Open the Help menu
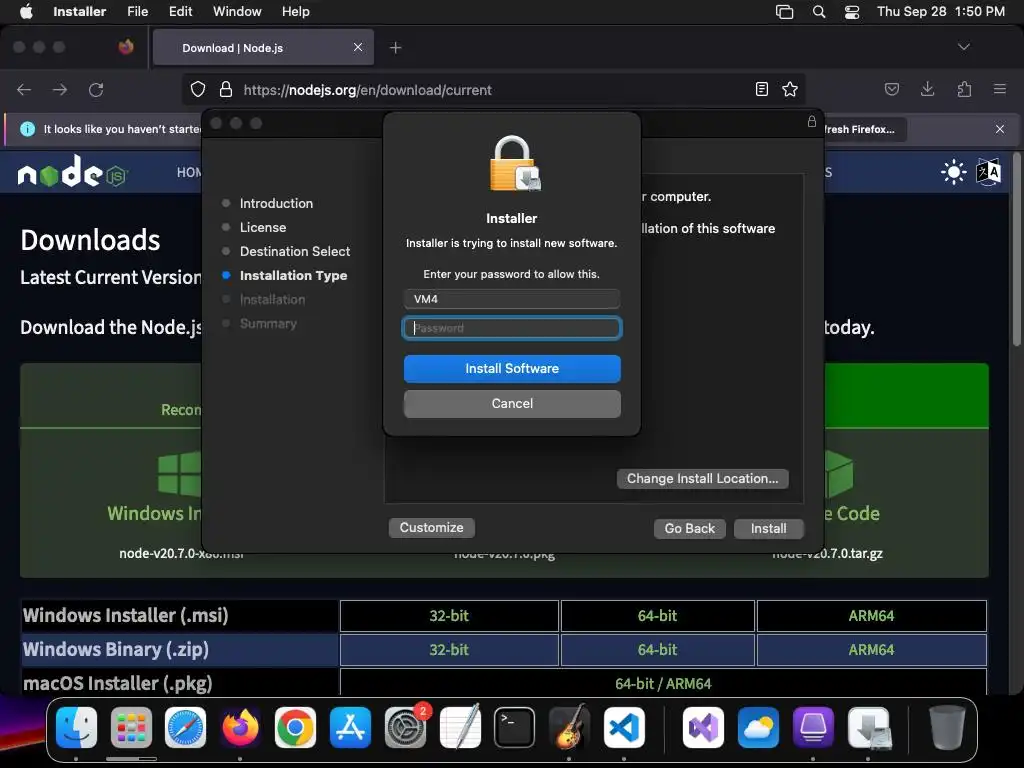This screenshot has height=768, width=1024. click(x=296, y=11)
